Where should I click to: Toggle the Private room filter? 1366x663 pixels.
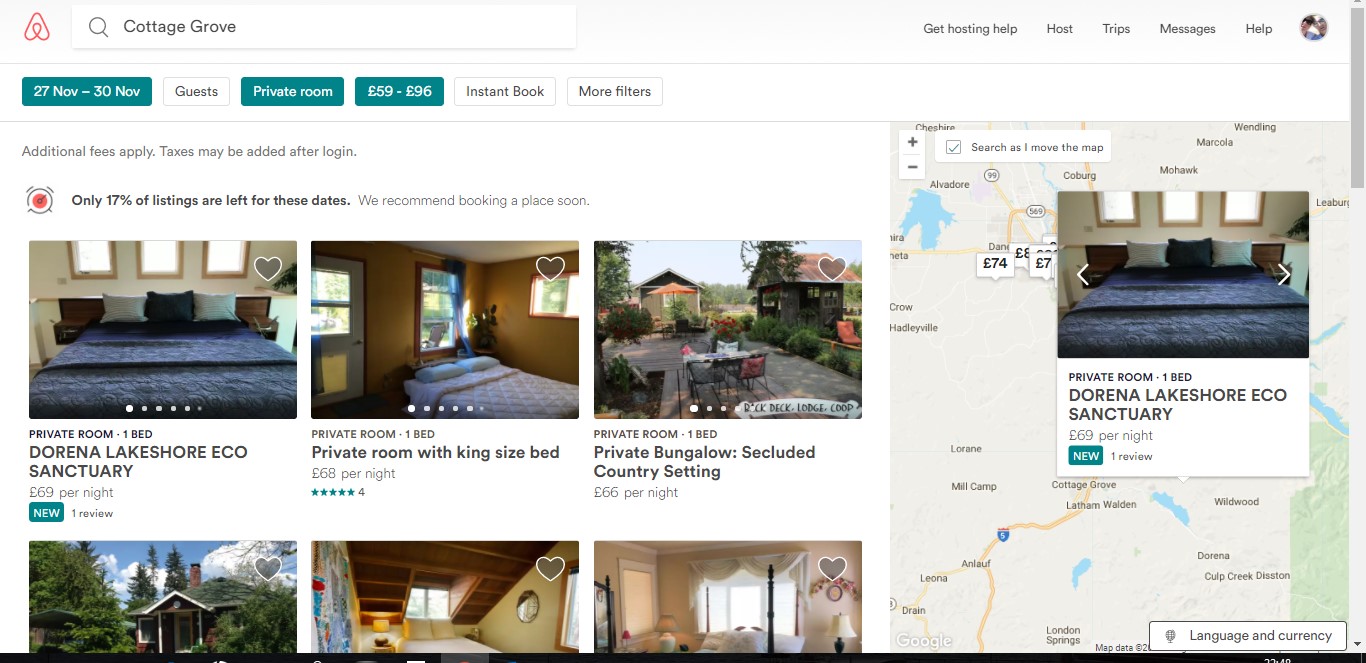(292, 91)
